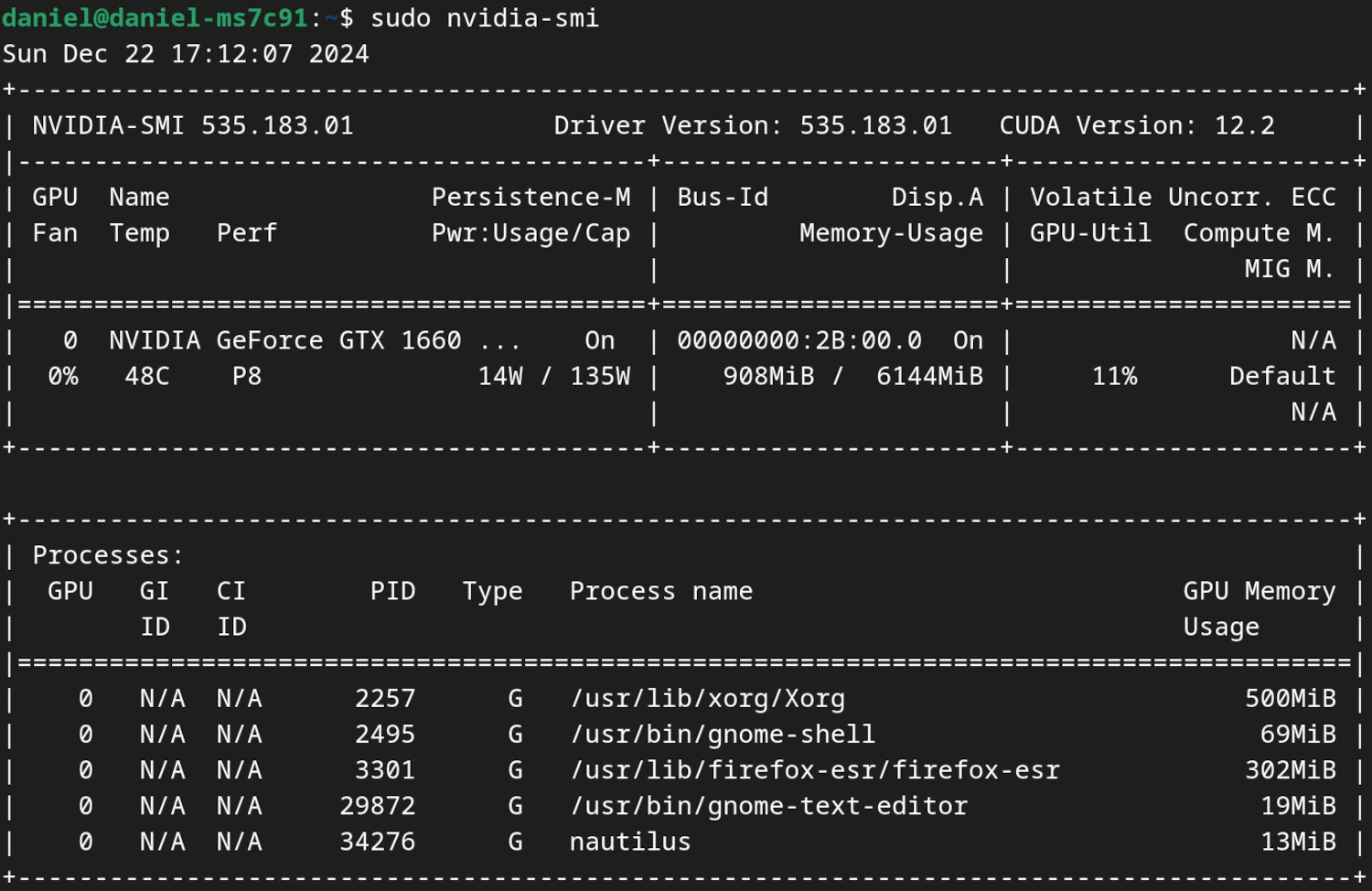Click the PID '2495'
This screenshot has width=1372, height=891.
click(385, 735)
